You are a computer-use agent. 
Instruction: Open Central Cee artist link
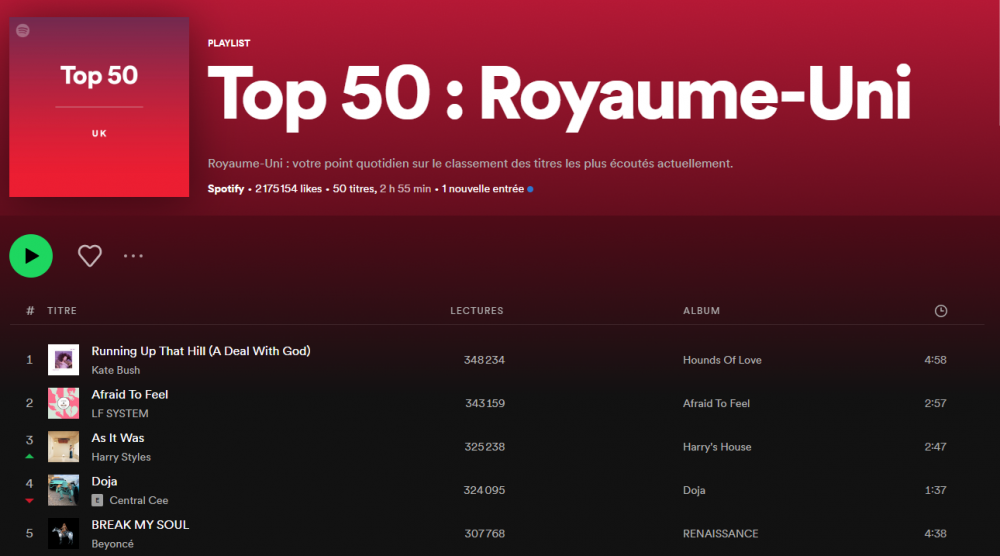point(138,500)
